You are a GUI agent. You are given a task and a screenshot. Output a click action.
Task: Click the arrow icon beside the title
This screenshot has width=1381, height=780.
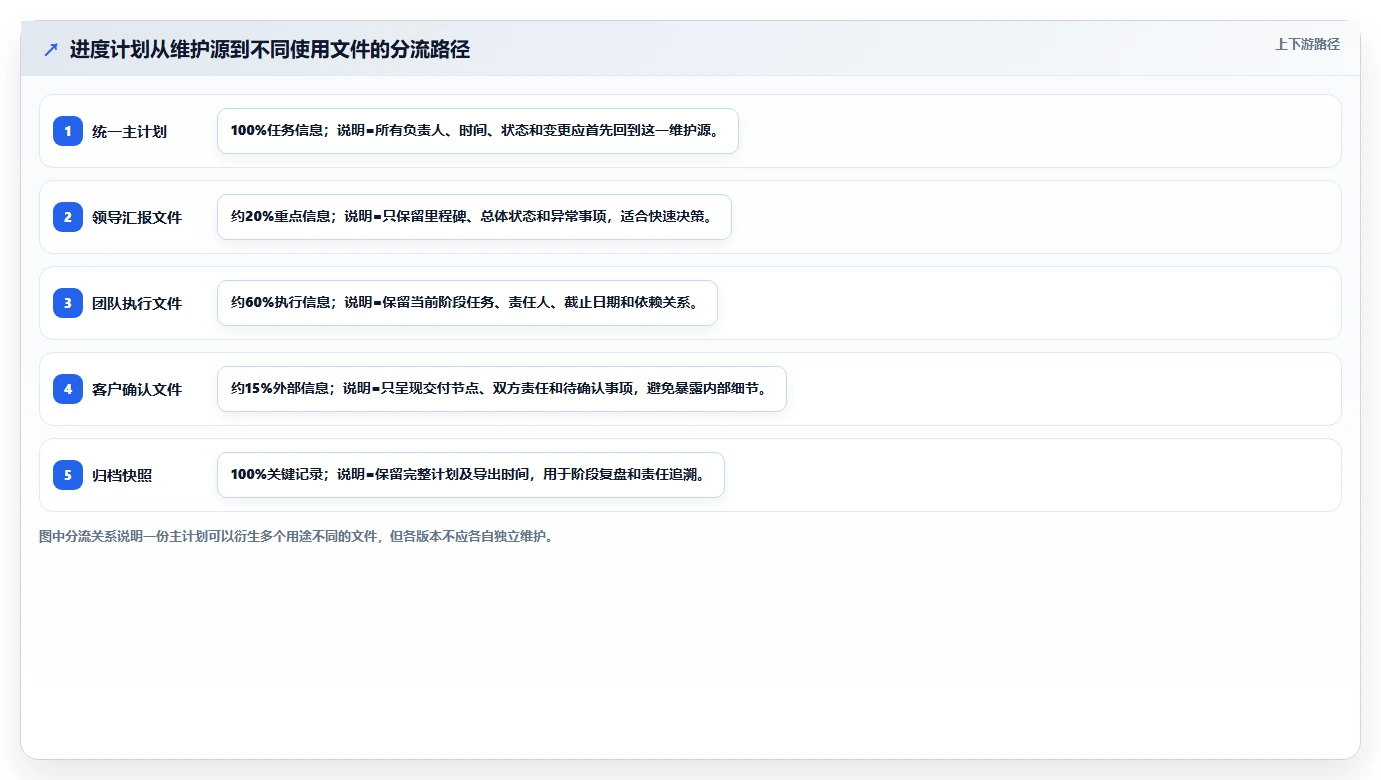51,49
